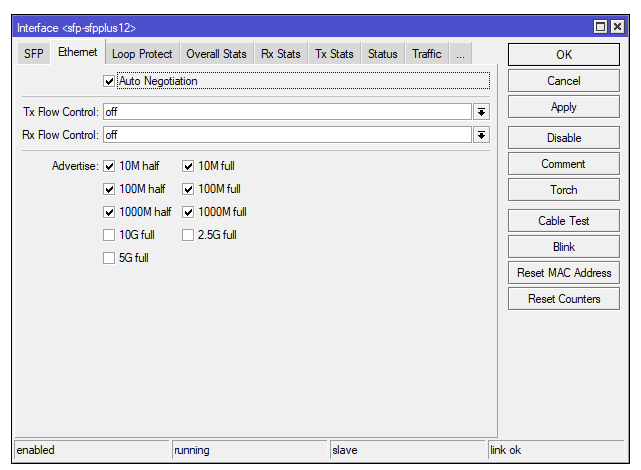
Task: Disable the interface with the Disable button
Action: 564,138
